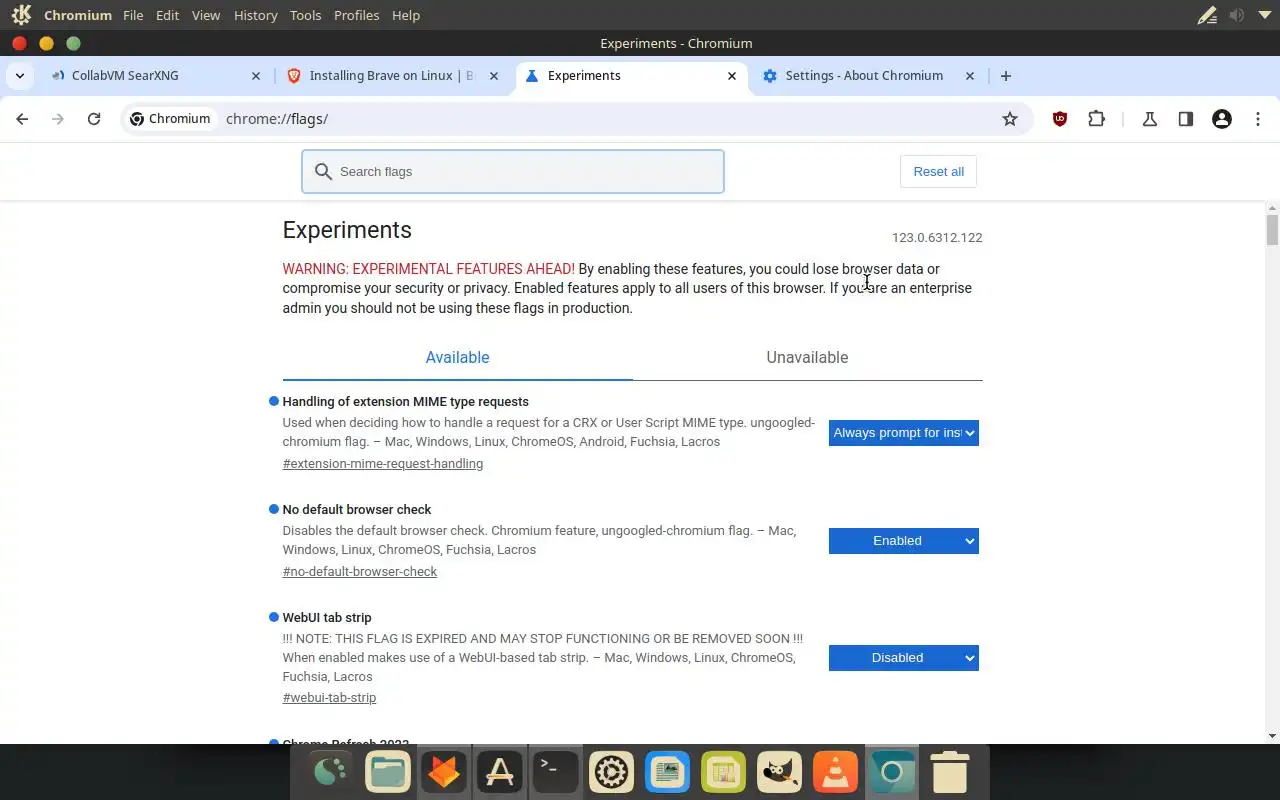Viewport: 1280px width, 800px height.
Task: Open the Extensions puzzle-piece menu
Action: click(1097, 119)
